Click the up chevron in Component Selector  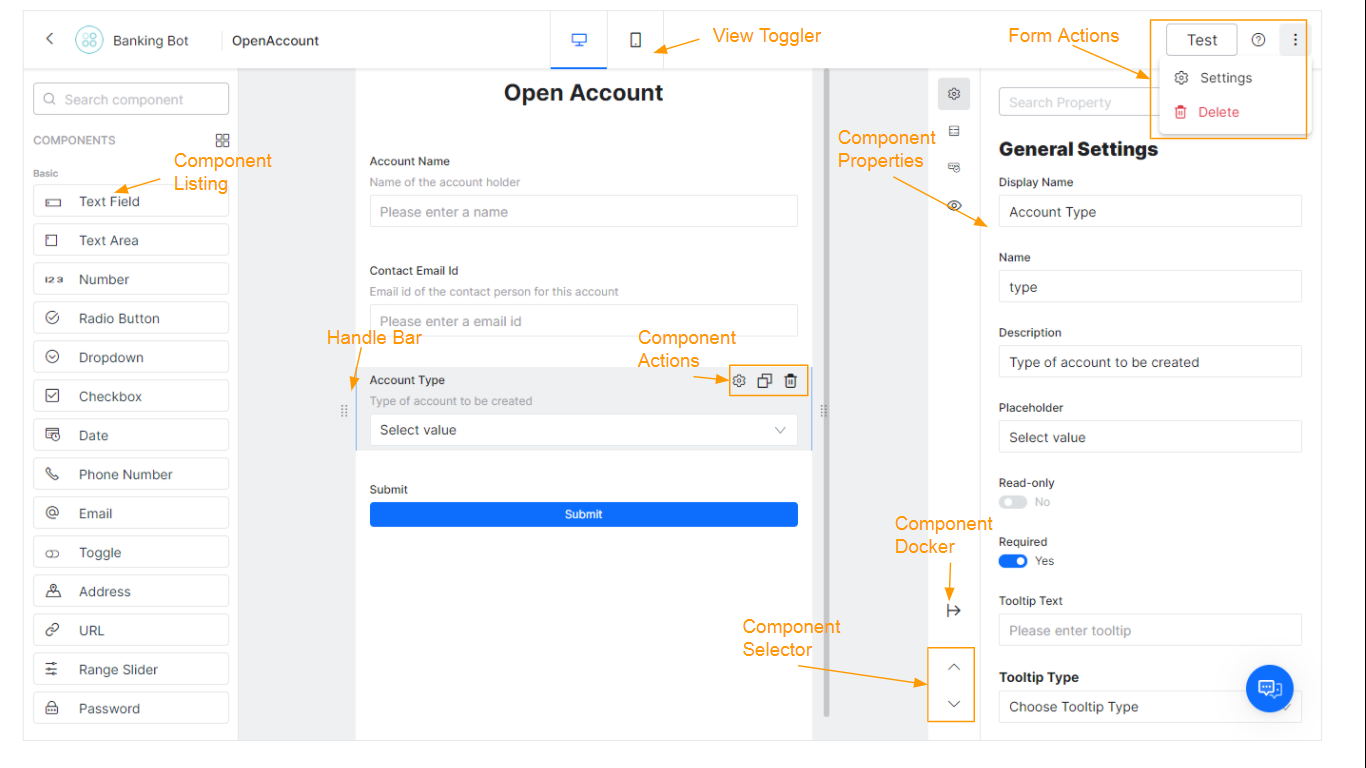pyautogui.click(x=953, y=666)
